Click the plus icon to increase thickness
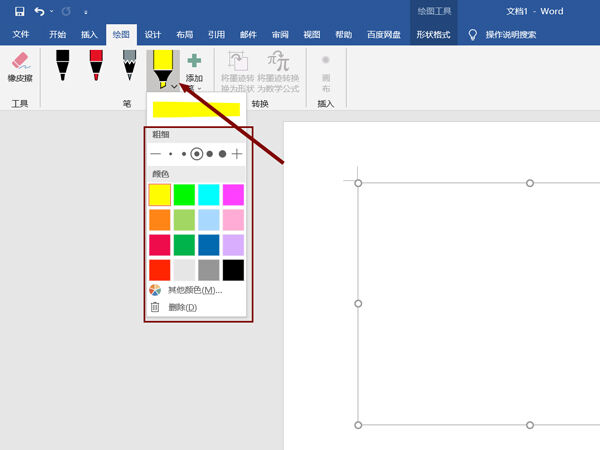600x450 pixels. click(x=237, y=154)
